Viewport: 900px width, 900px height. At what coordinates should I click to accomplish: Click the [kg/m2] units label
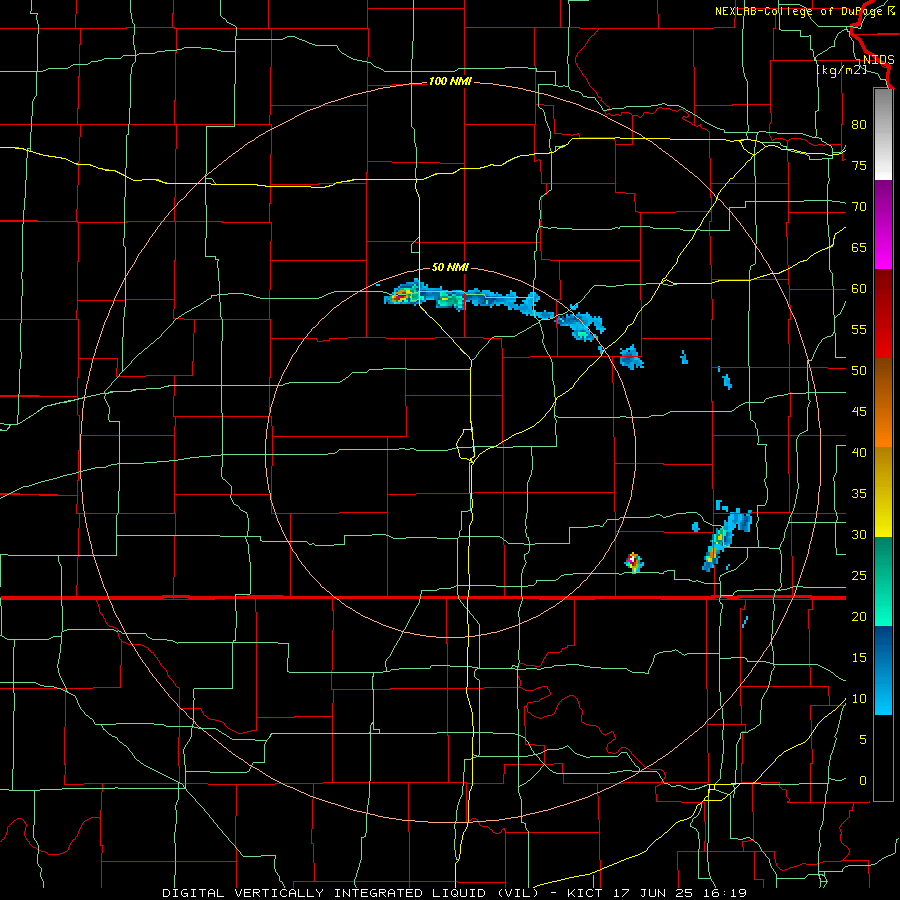841,70
